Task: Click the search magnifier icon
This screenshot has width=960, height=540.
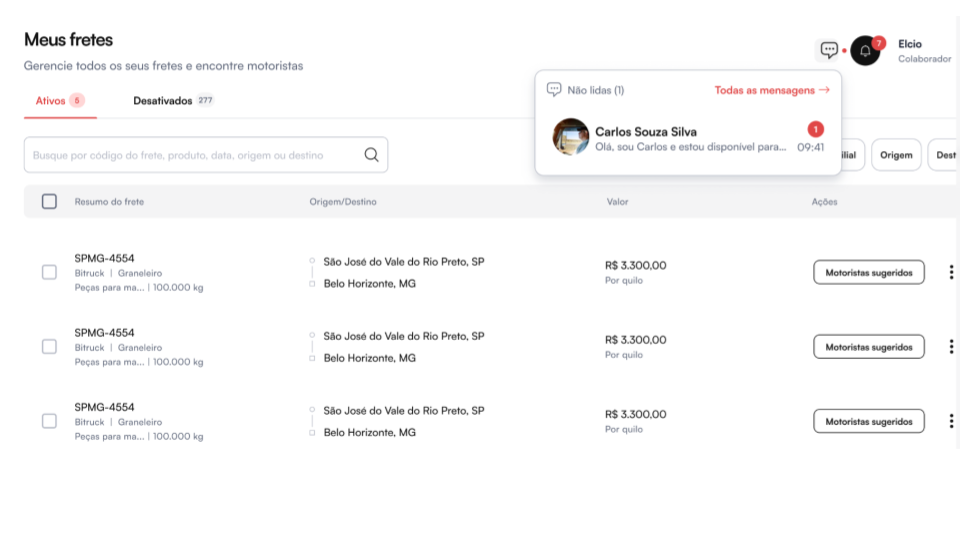Action: (372, 155)
